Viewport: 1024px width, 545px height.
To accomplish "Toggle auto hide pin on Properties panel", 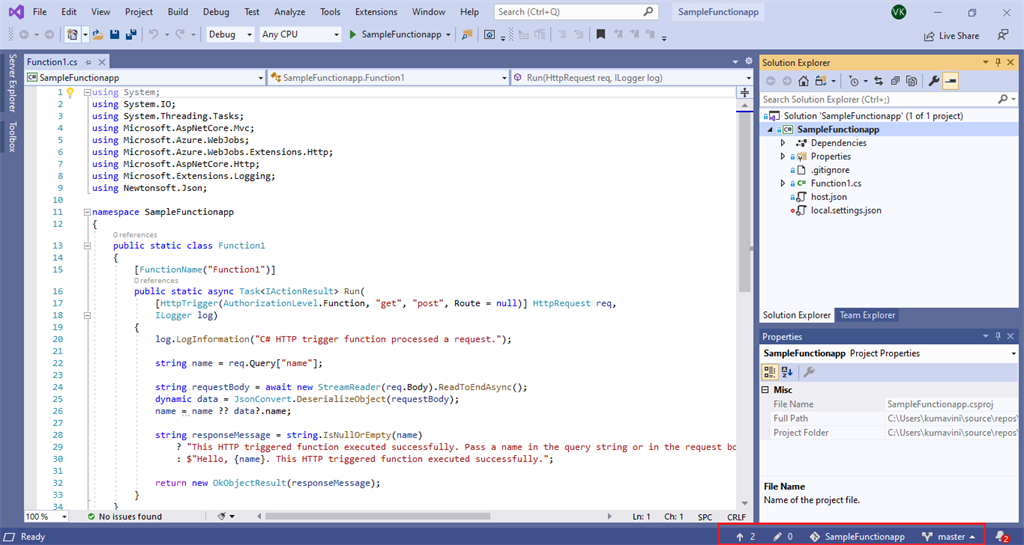I will pyautogui.click(x=998, y=336).
